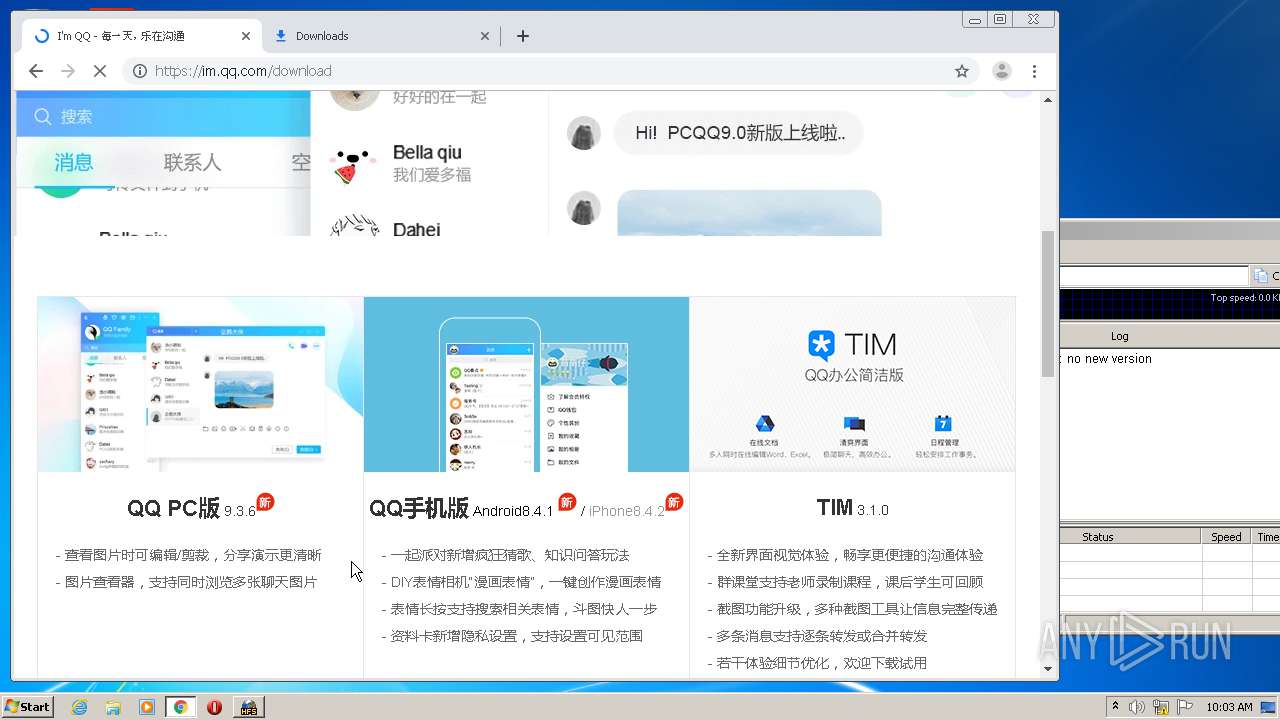
Task: Click the volume speaker tray icon
Action: (x=1137, y=707)
